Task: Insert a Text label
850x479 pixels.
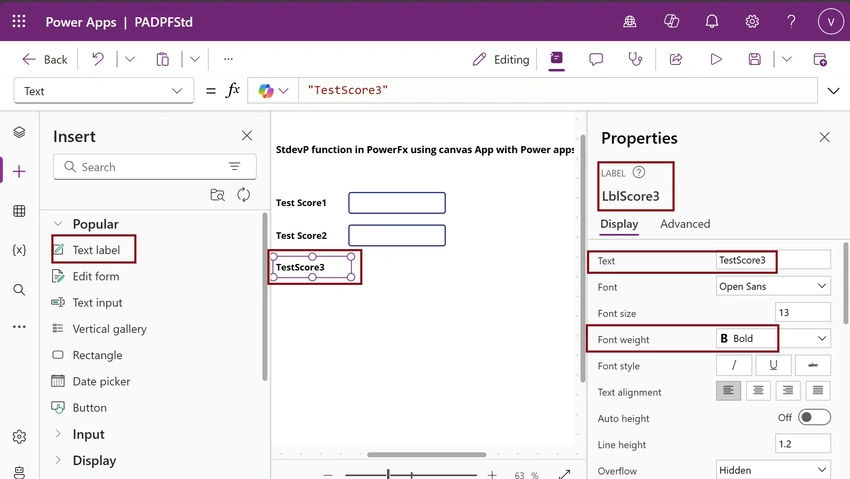Action: (94, 249)
